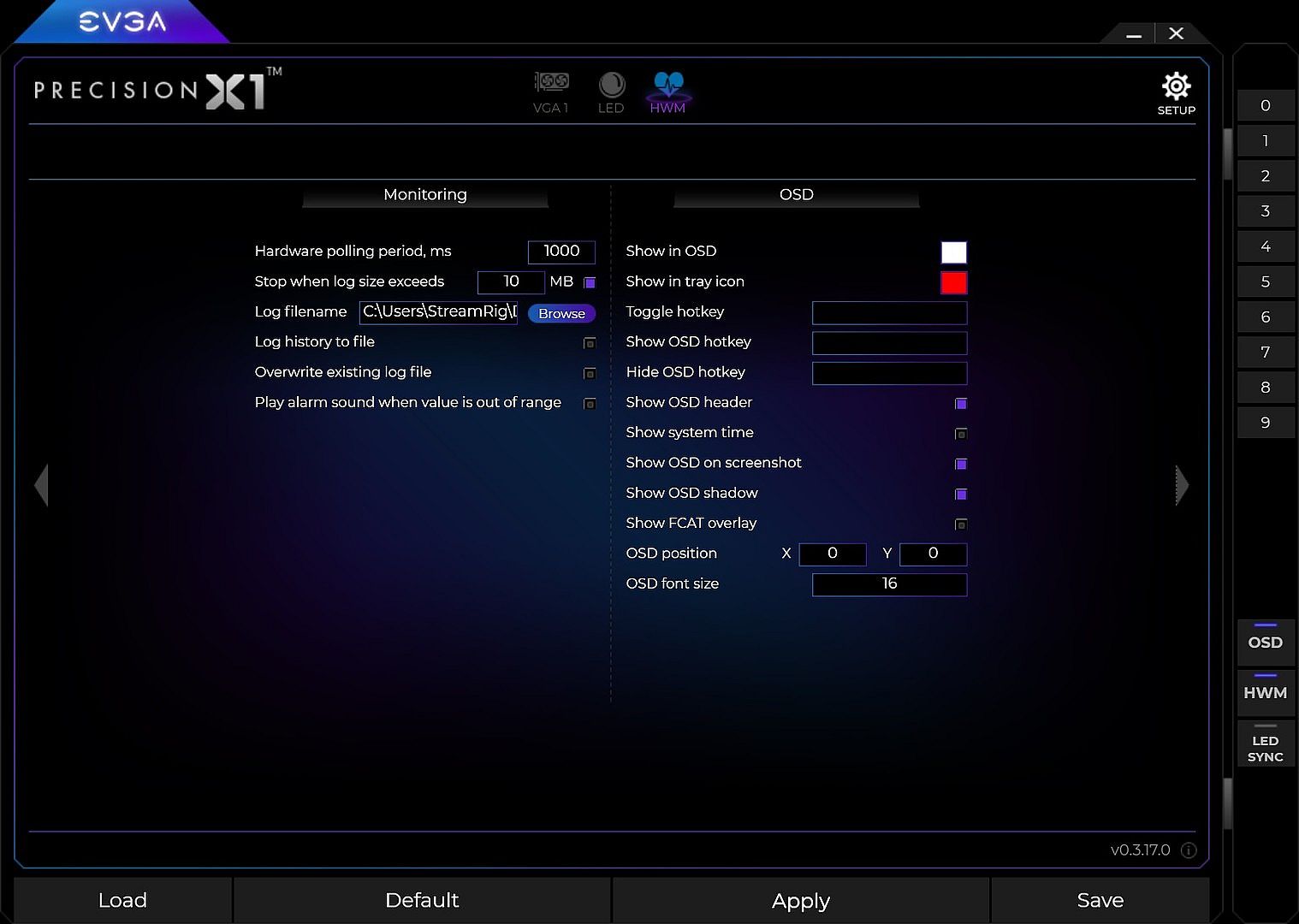The image size is (1299, 924).
Task: Open the VGA 1 graphics card page
Action: pyautogui.click(x=551, y=92)
